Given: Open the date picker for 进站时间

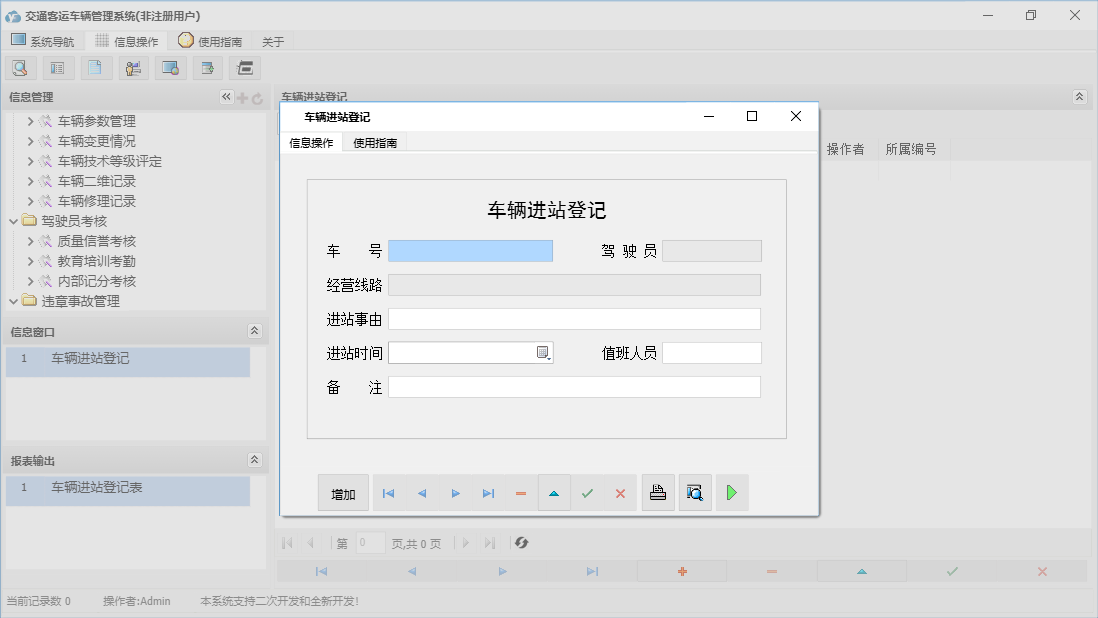Looking at the screenshot, I should 543,351.
